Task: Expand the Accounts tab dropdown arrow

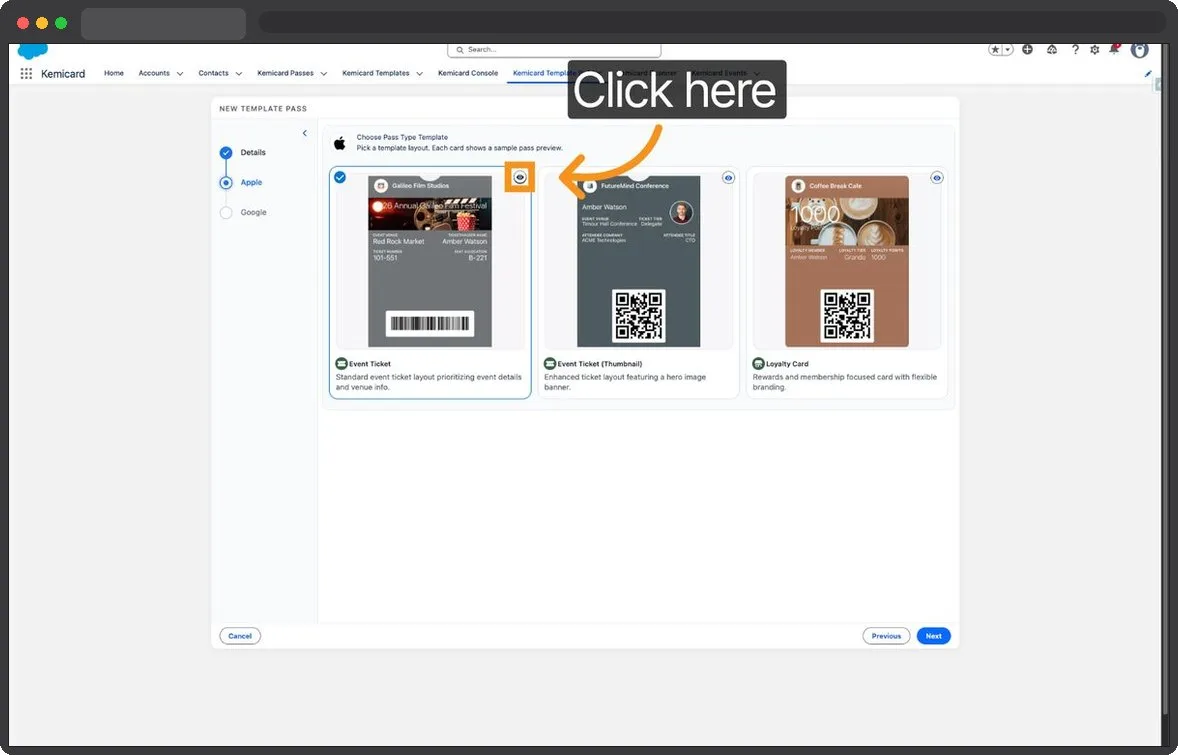Action: (180, 74)
